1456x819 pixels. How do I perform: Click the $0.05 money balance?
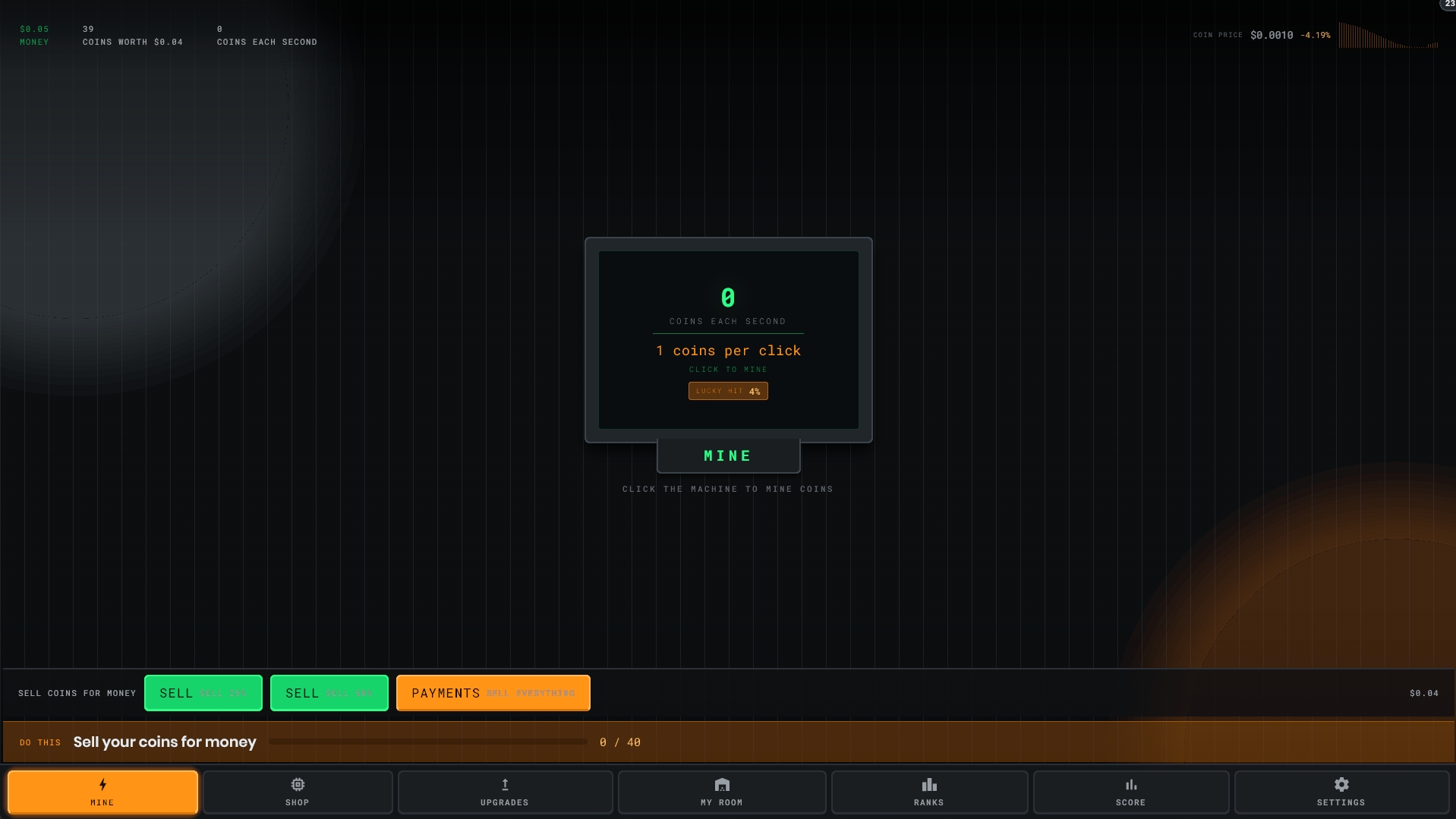click(x=34, y=35)
